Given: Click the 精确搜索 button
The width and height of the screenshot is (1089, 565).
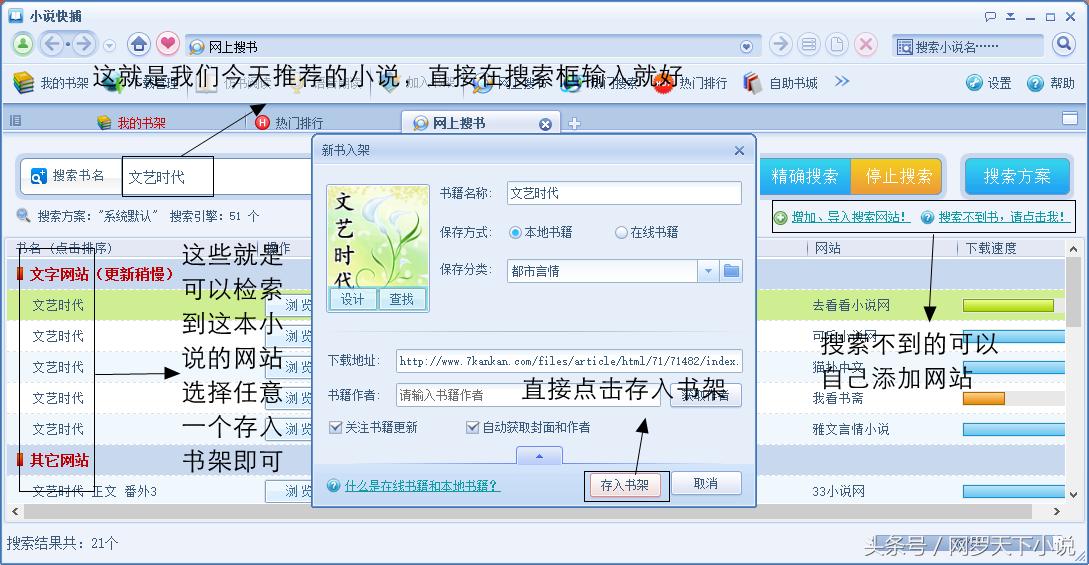Looking at the screenshot, I should 805,176.
